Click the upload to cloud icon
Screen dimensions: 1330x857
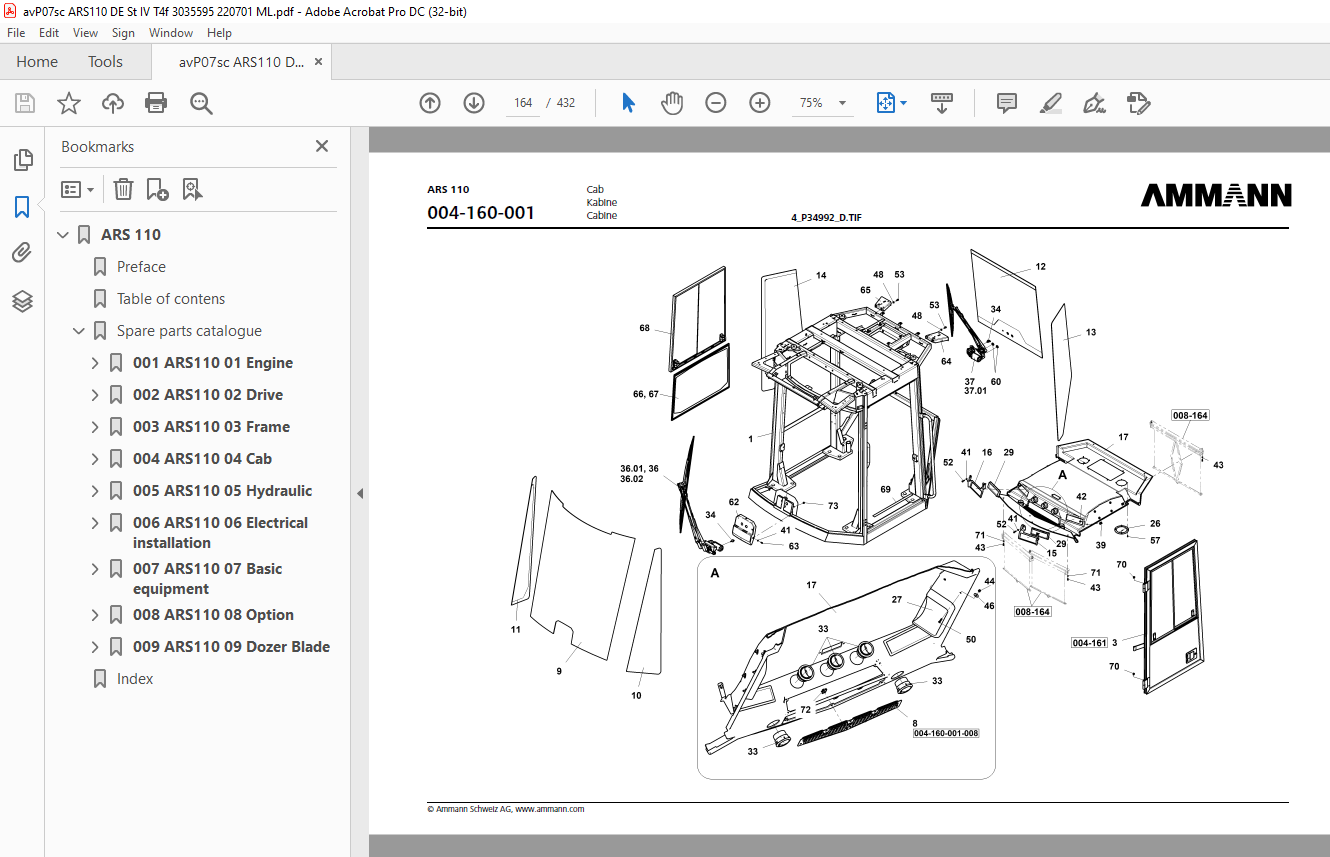tap(113, 103)
